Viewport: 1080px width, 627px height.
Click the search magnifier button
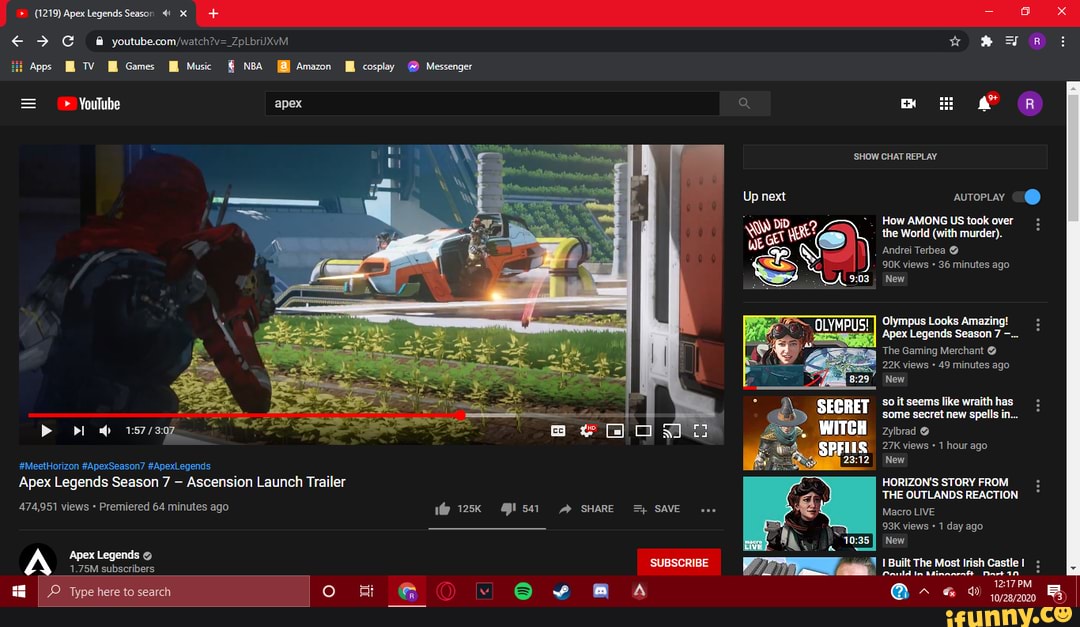[745, 103]
